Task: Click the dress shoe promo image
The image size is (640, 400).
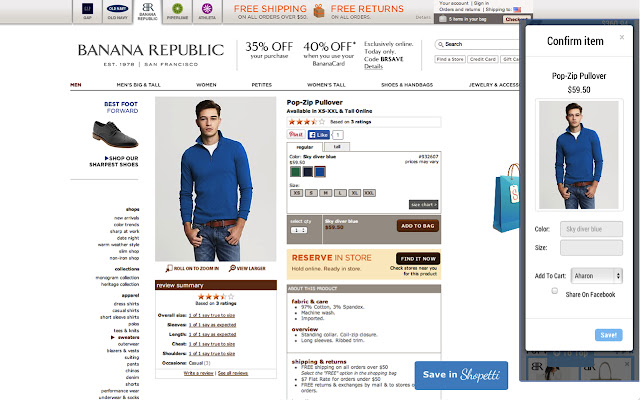Action: tap(115, 134)
